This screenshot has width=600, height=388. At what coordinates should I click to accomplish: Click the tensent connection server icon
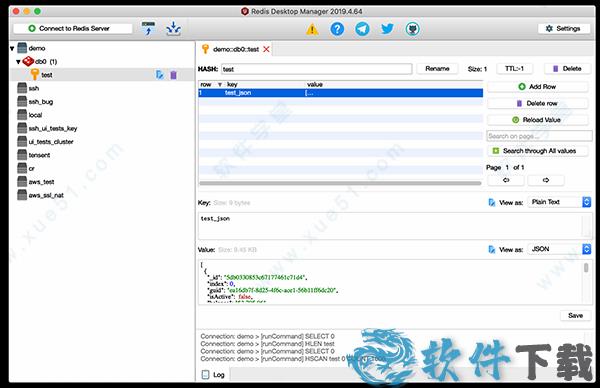pos(22,155)
